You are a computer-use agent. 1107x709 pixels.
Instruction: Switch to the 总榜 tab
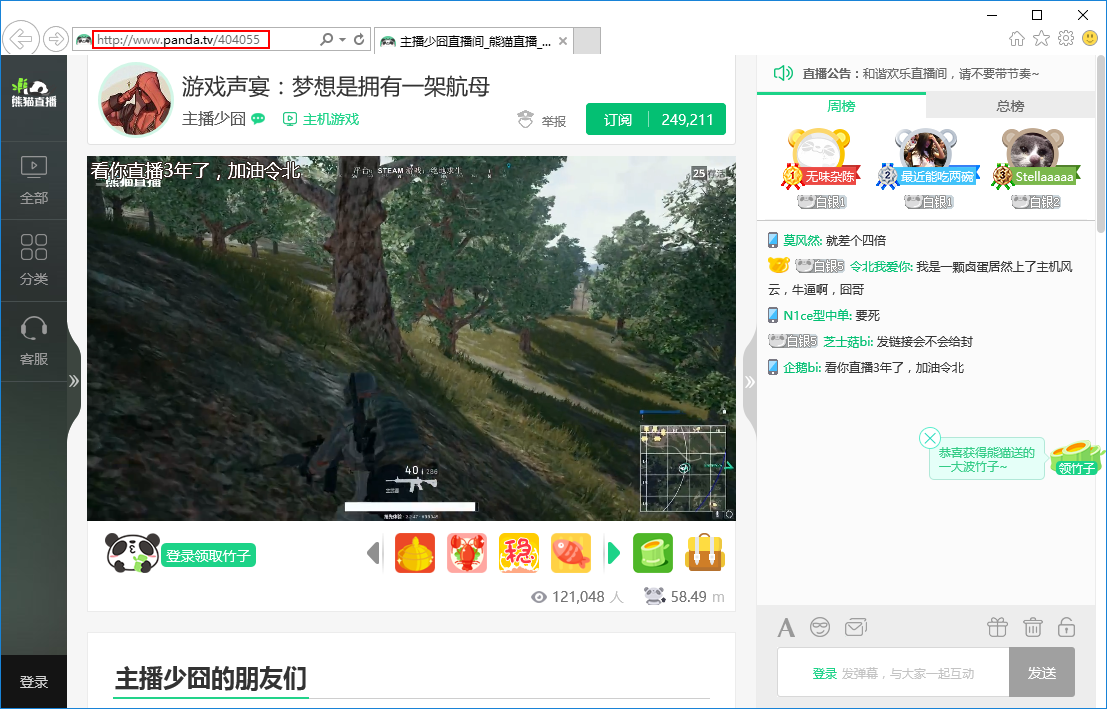(1010, 106)
